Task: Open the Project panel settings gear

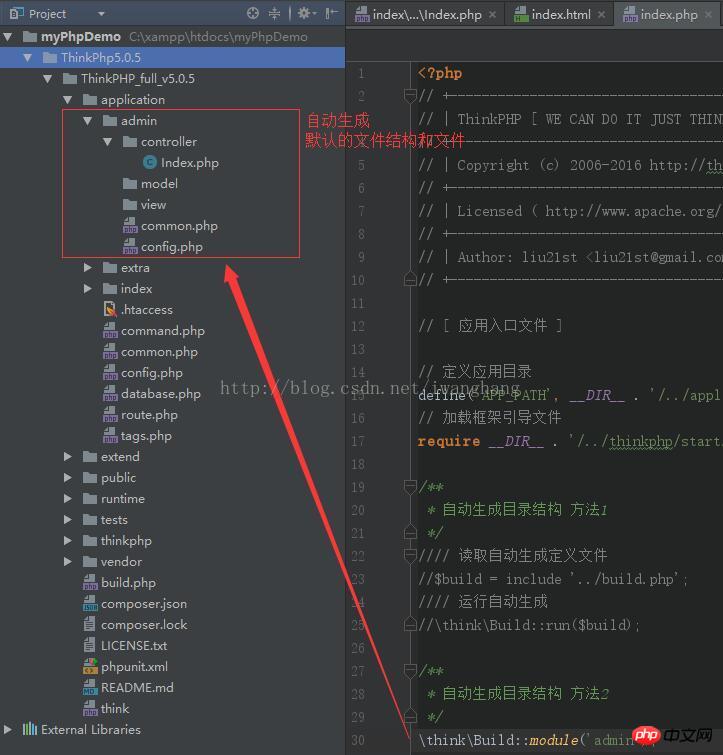Action: [x=306, y=13]
